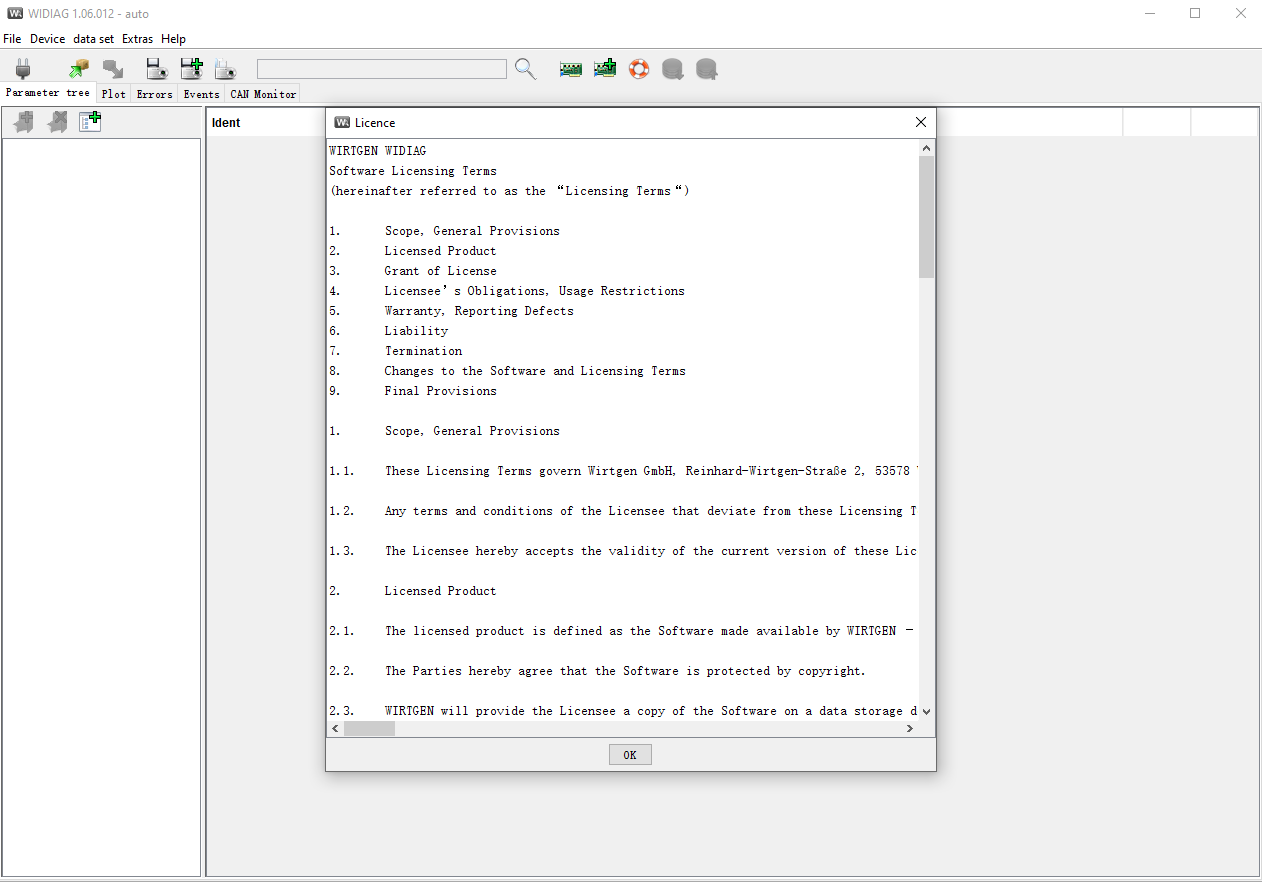The width and height of the screenshot is (1262, 882).
Task: Open the data set menu
Action: [94, 39]
